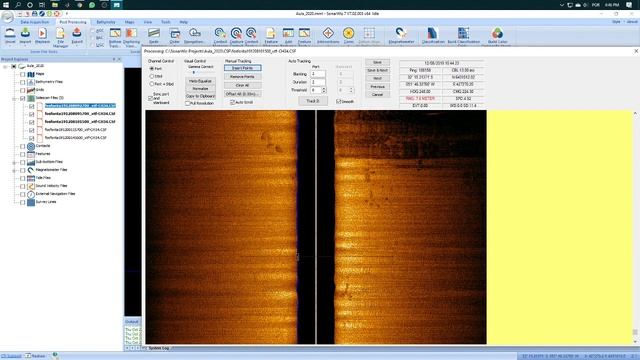640x360 pixels.
Task: Switch to the Bathymetry ribbon tab
Action: 106,22
